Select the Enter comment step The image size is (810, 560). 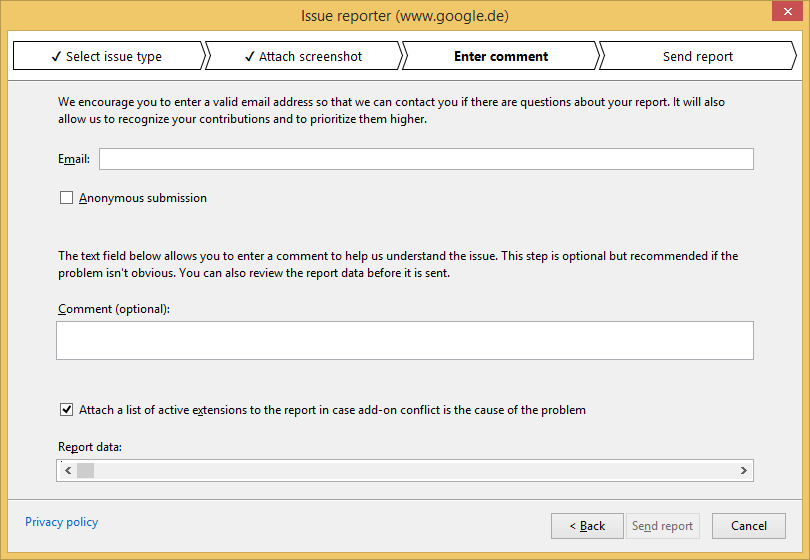tap(501, 56)
